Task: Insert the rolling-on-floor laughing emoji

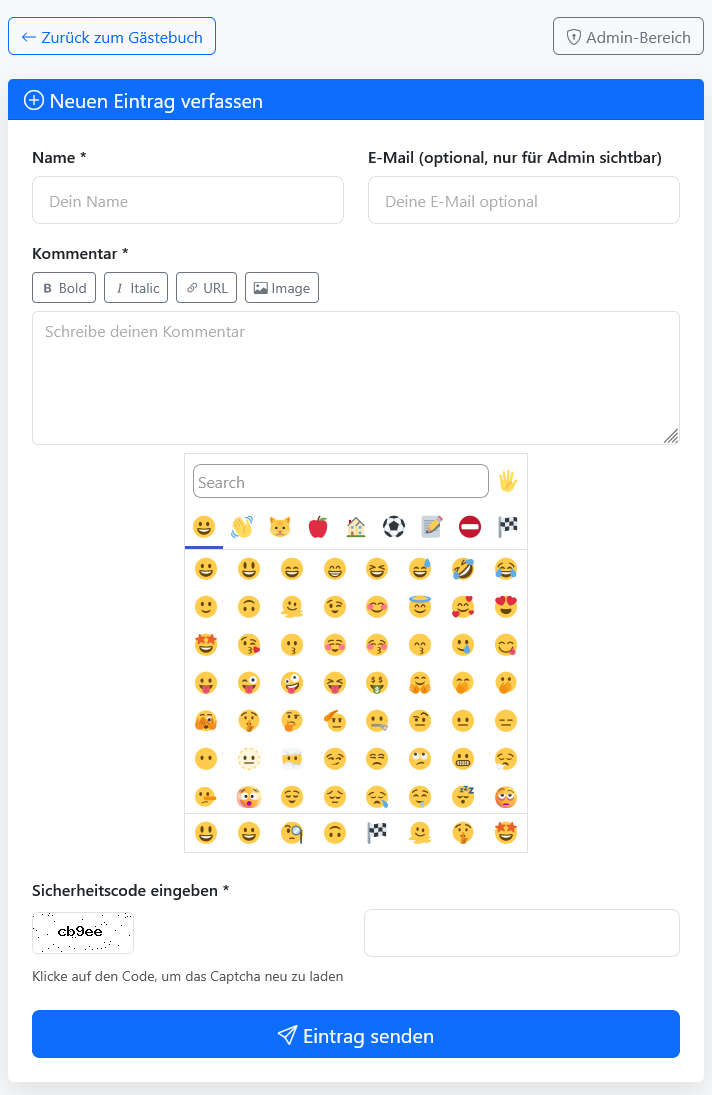Action: (463, 569)
